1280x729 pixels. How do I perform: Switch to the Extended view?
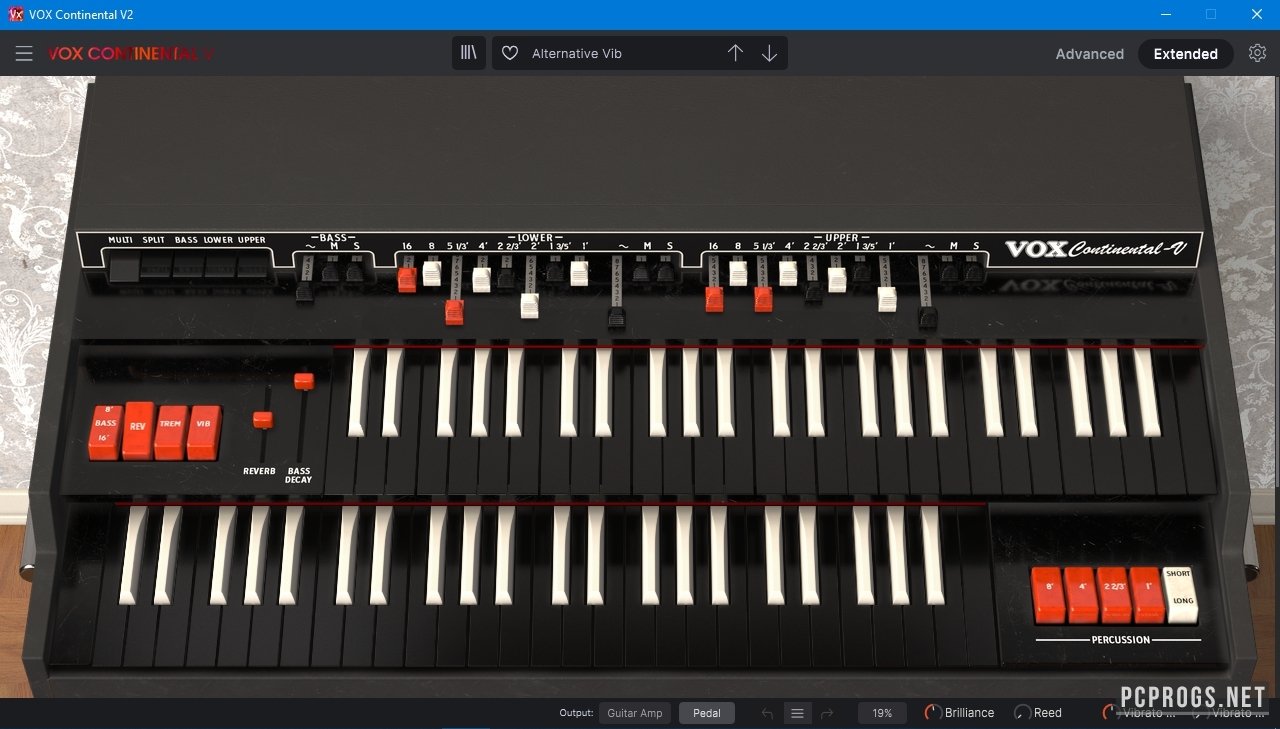(1185, 54)
